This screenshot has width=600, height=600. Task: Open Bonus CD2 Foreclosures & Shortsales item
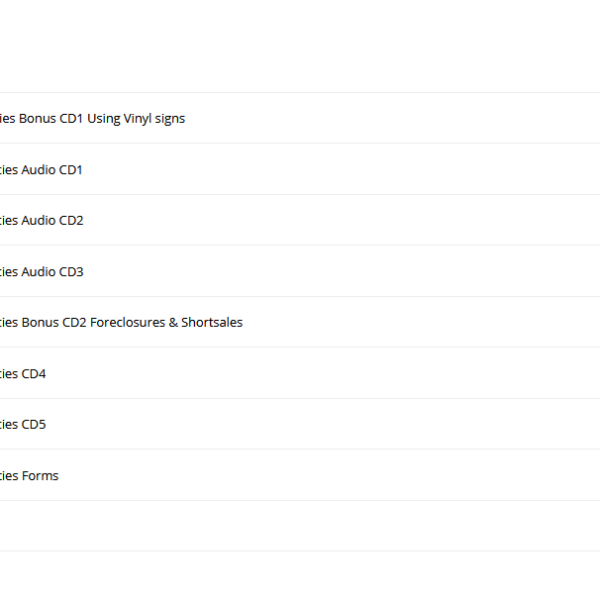click(x=121, y=323)
